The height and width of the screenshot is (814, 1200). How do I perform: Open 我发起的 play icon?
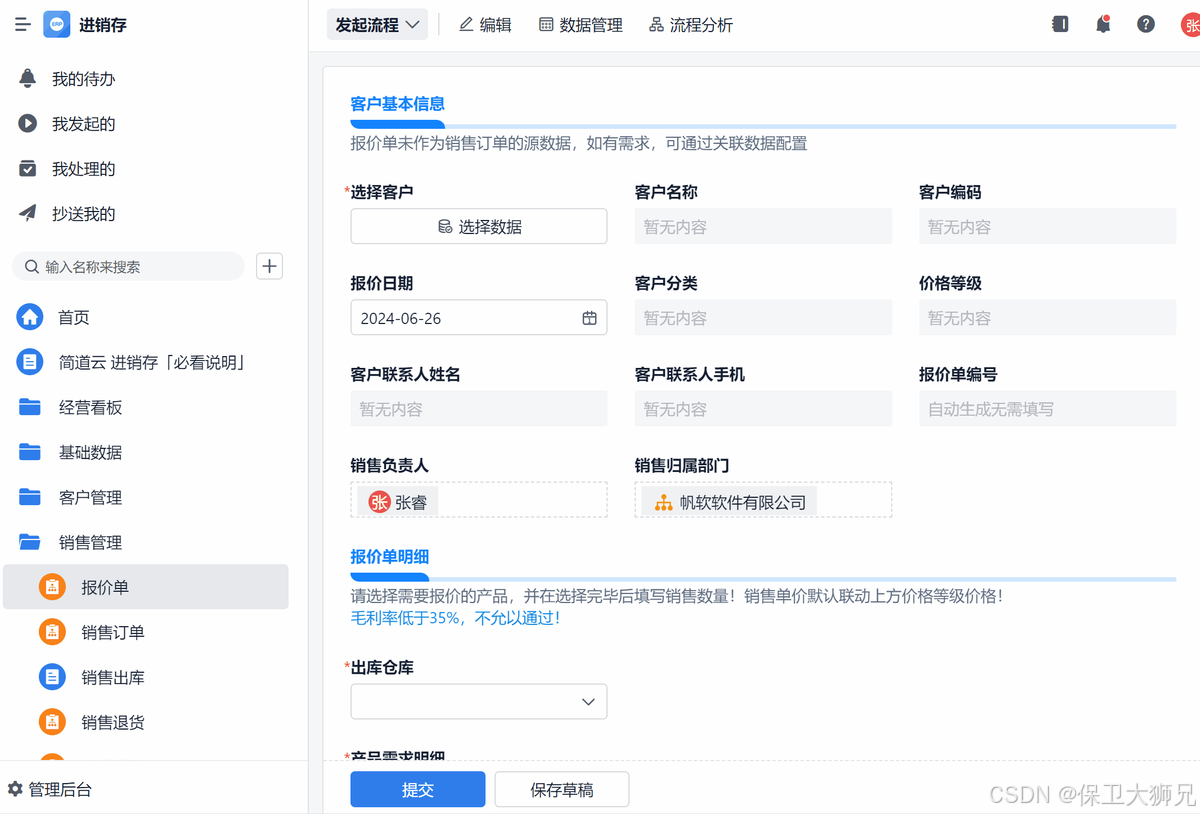pos(28,124)
